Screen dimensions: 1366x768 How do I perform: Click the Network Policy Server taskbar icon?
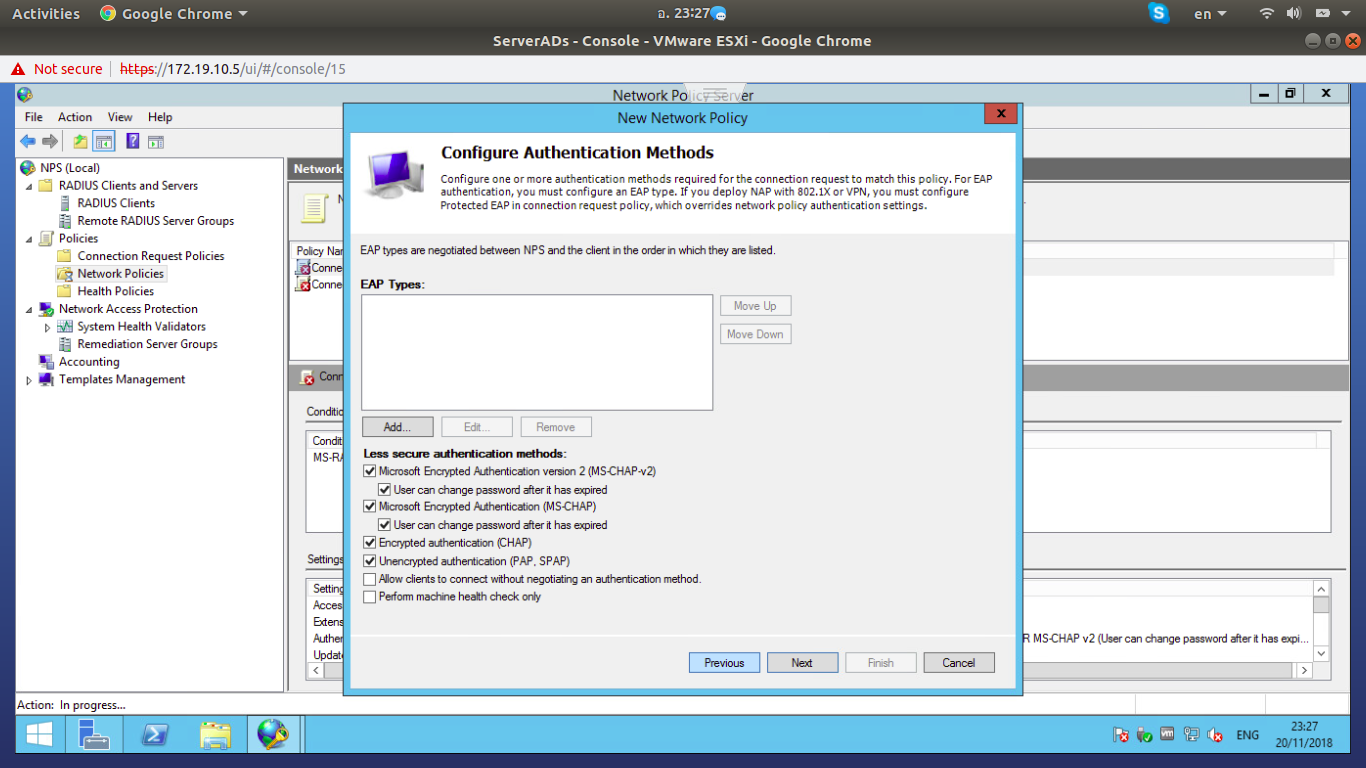click(x=273, y=735)
